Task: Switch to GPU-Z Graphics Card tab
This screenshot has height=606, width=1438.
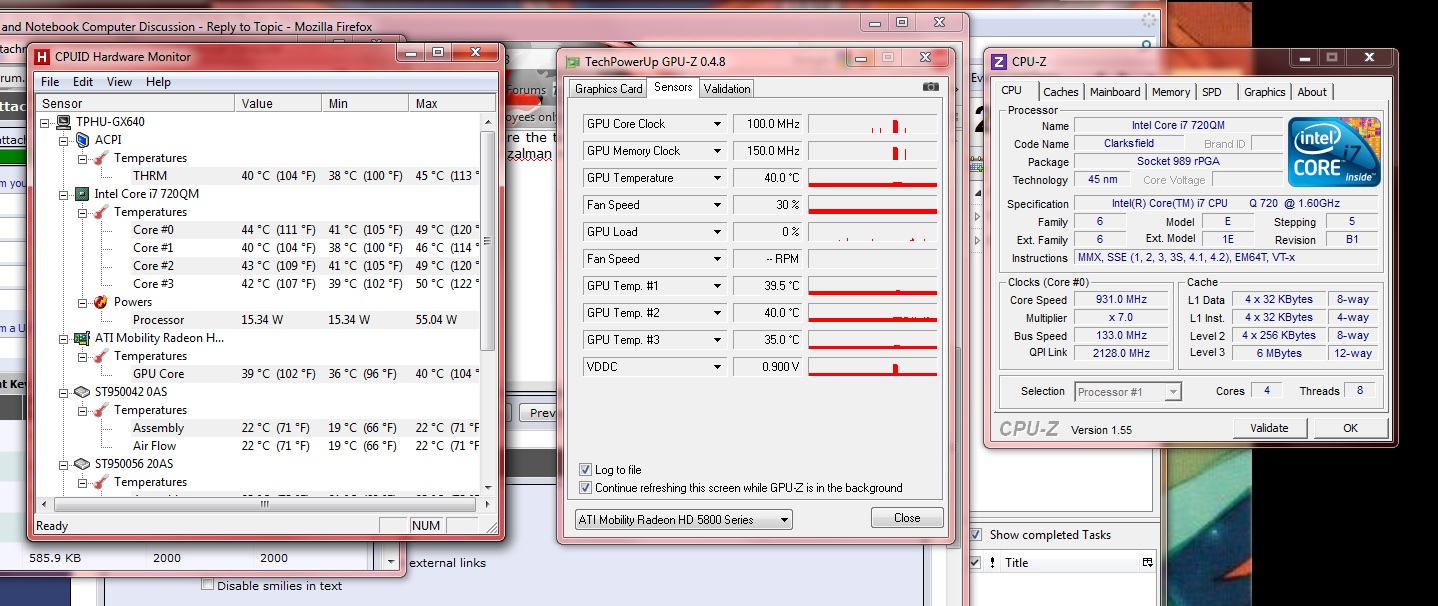Action: tap(609, 89)
